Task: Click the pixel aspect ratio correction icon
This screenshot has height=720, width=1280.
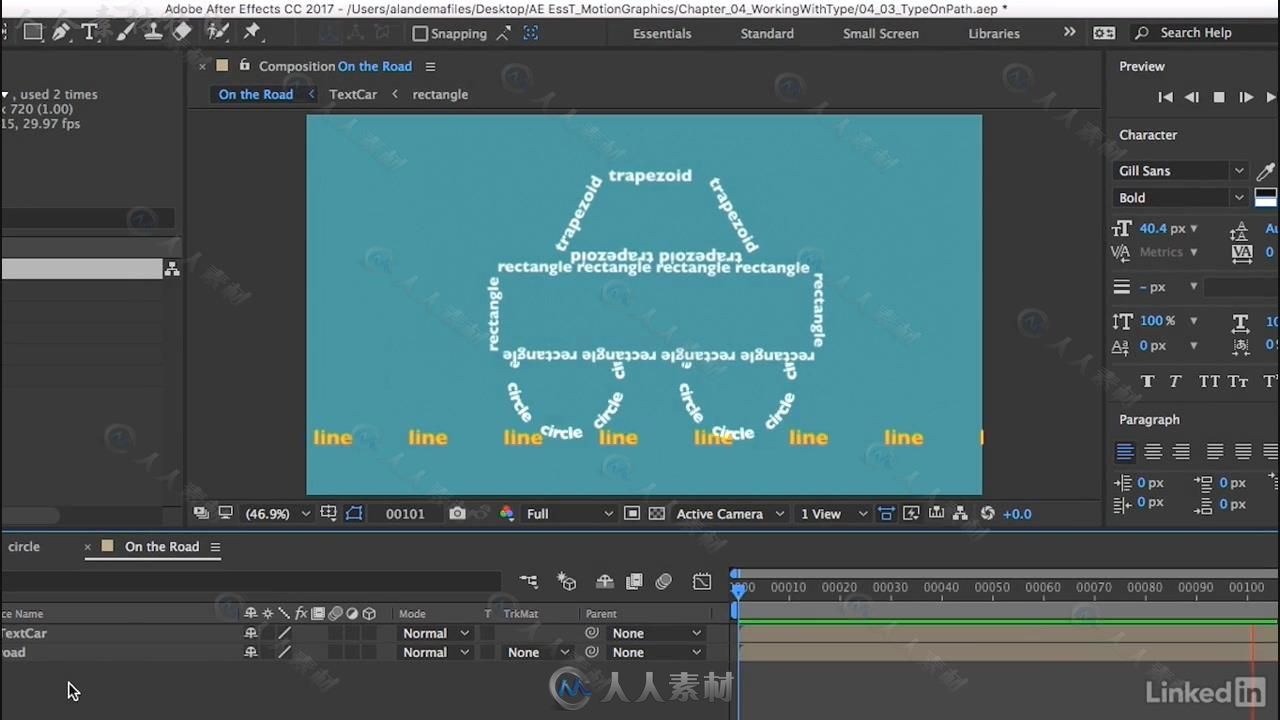Action: pyautogui.click(x=886, y=513)
